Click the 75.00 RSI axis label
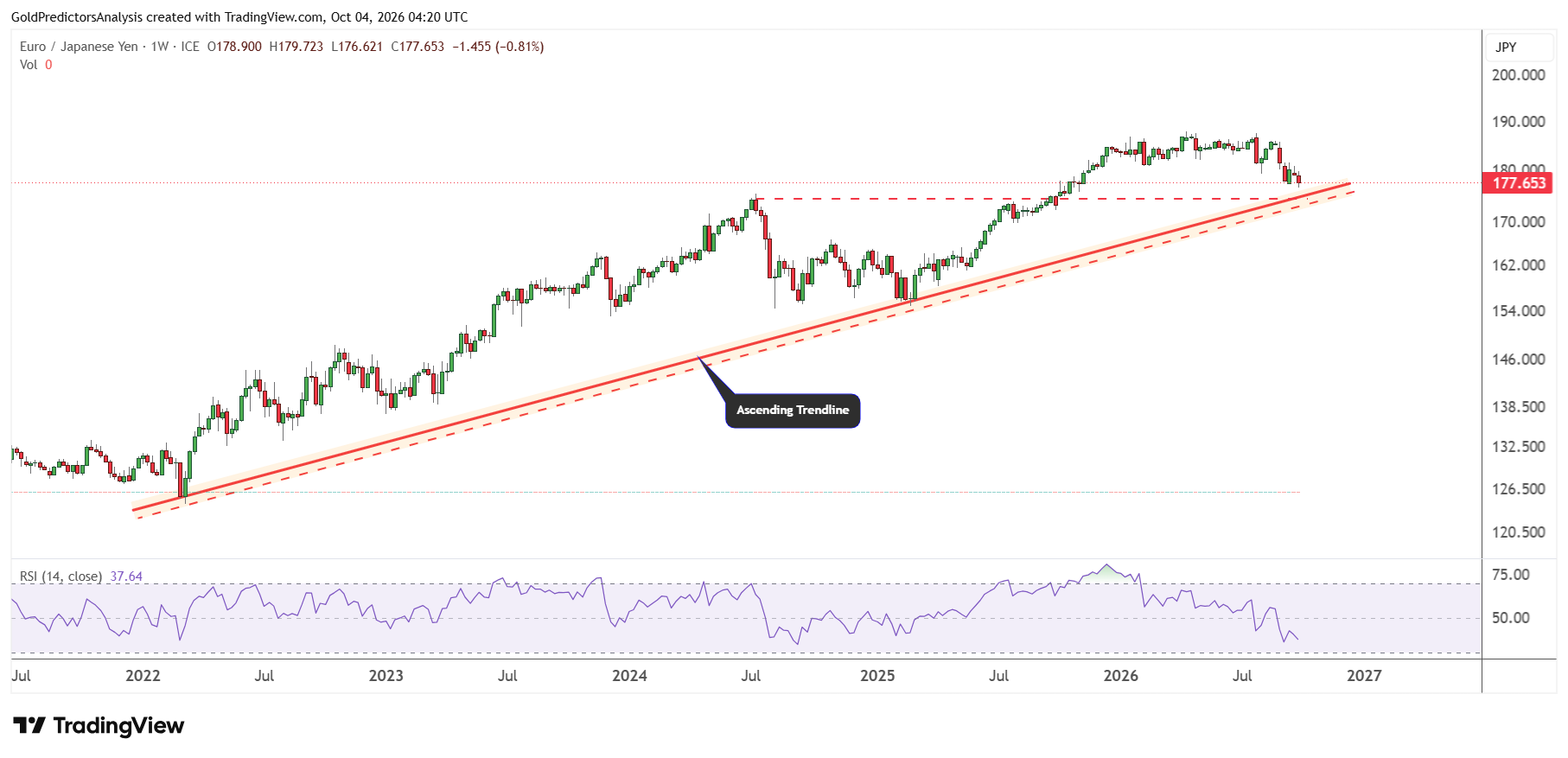 point(1511,575)
